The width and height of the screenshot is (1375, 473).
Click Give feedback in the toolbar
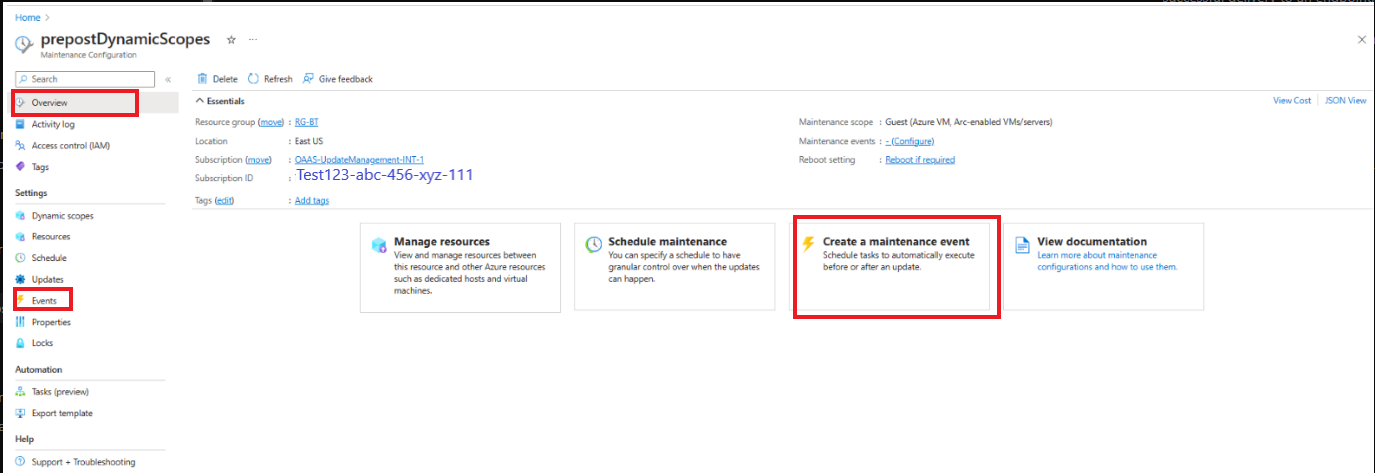[338, 79]
